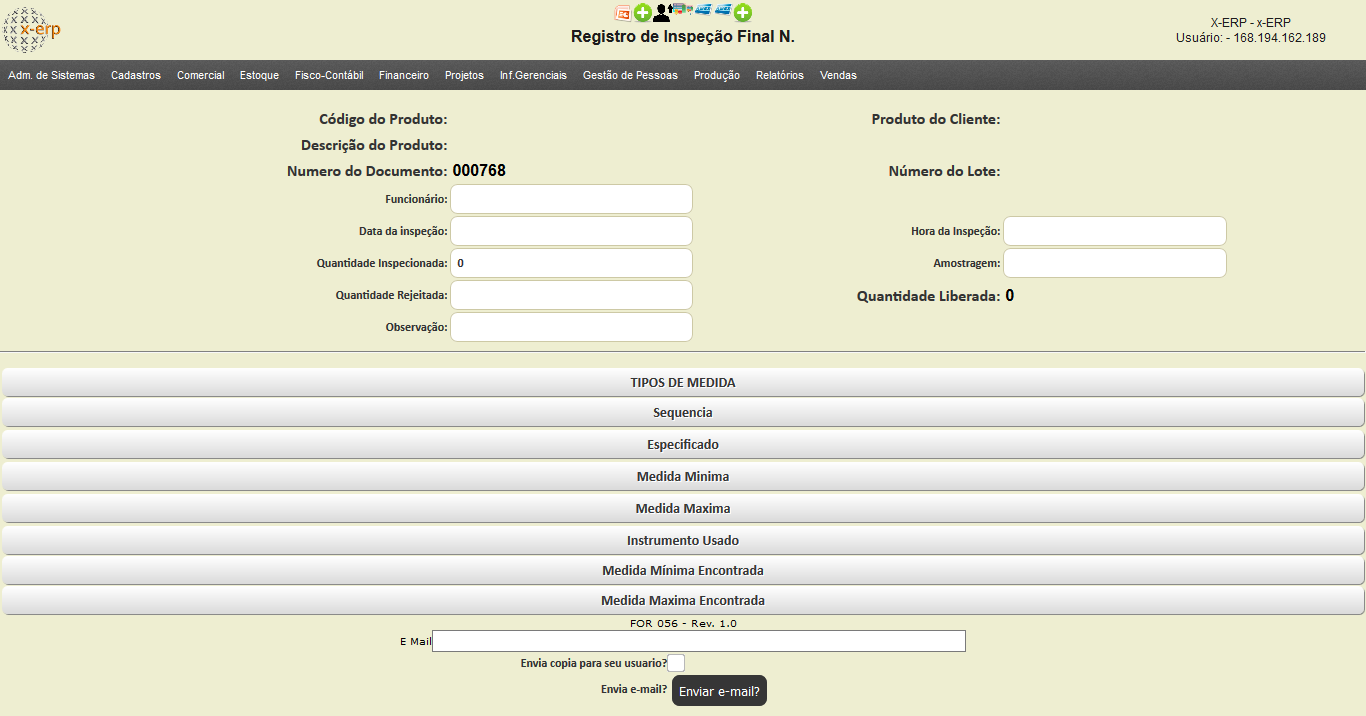Open the Adm. de Sistemas menu
The width and height of the screenshot is (1366, 716).
(51, 75)
